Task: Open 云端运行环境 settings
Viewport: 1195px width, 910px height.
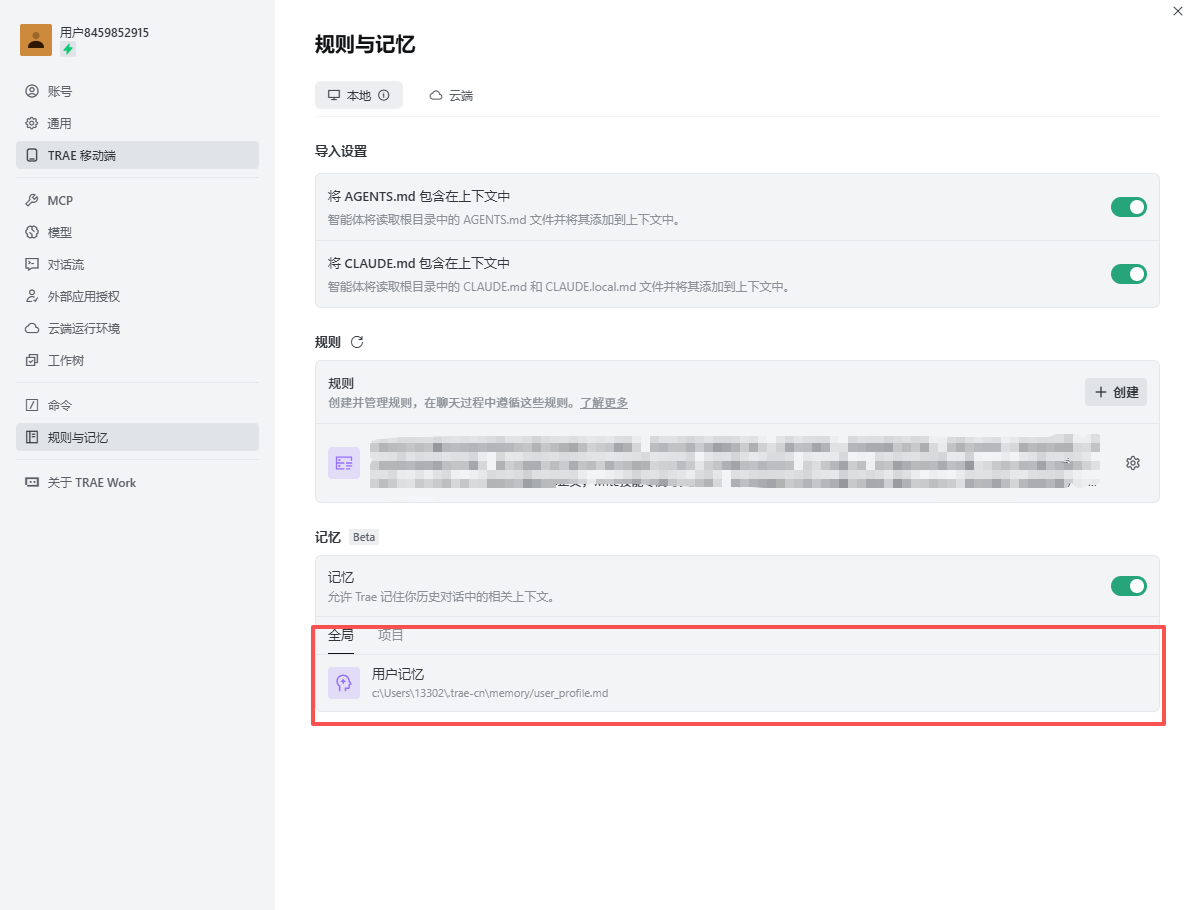Action: click(x=137, y=328)
